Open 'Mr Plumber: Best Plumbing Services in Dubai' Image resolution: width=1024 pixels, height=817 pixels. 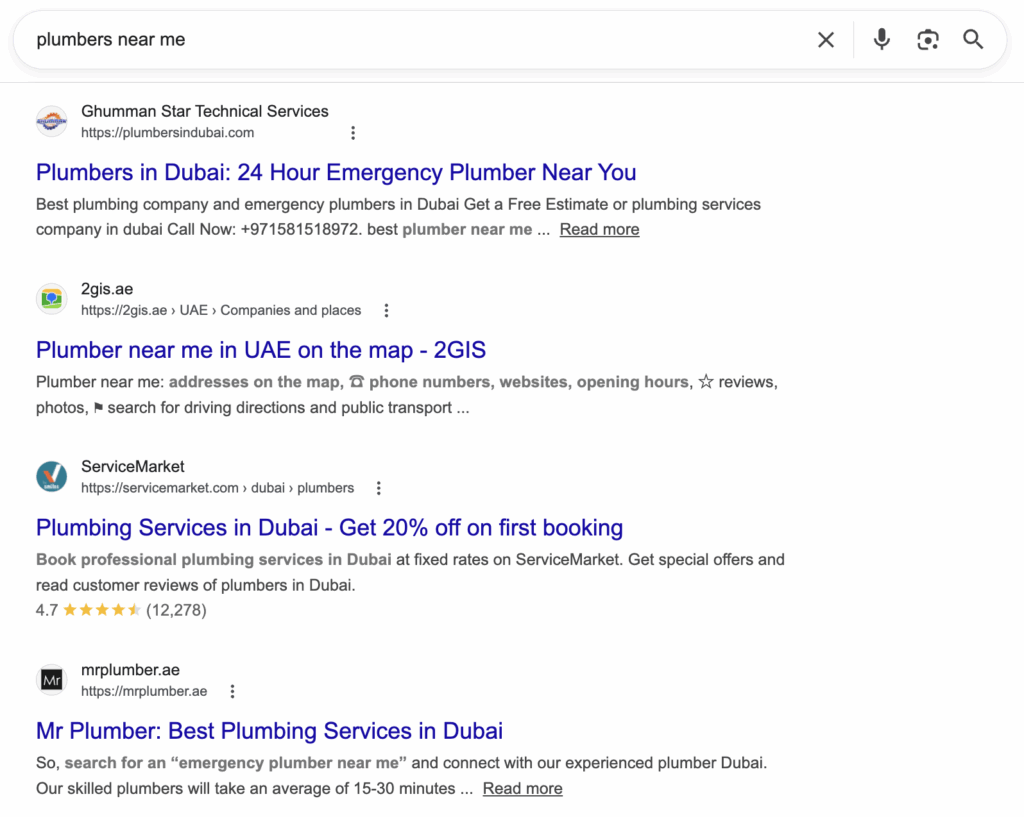click(268, 731)
